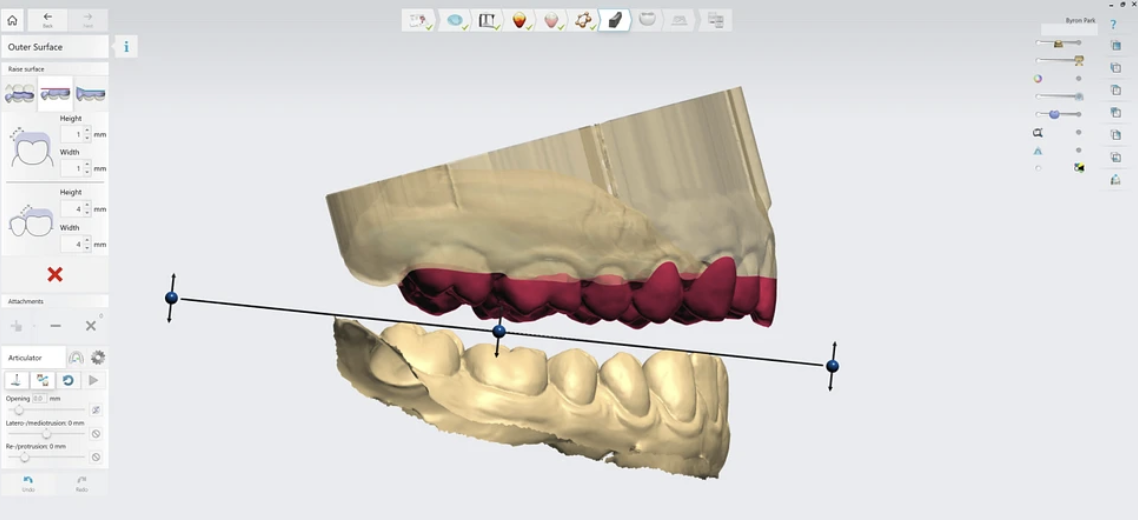Click the Home icon button
The width and height of the screenshot is (1138, 520).
[12, 20]
